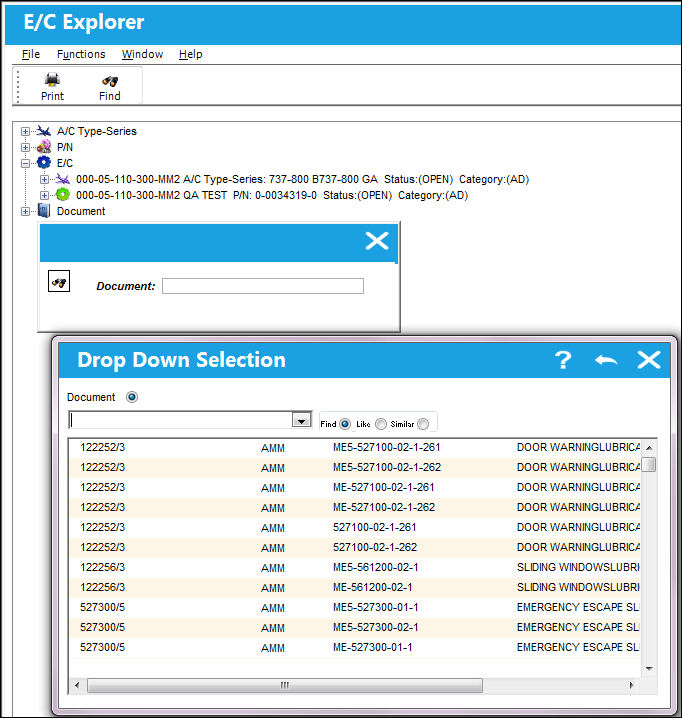
Task: Click the Print toolbar icon
Action: pos(52,80)
